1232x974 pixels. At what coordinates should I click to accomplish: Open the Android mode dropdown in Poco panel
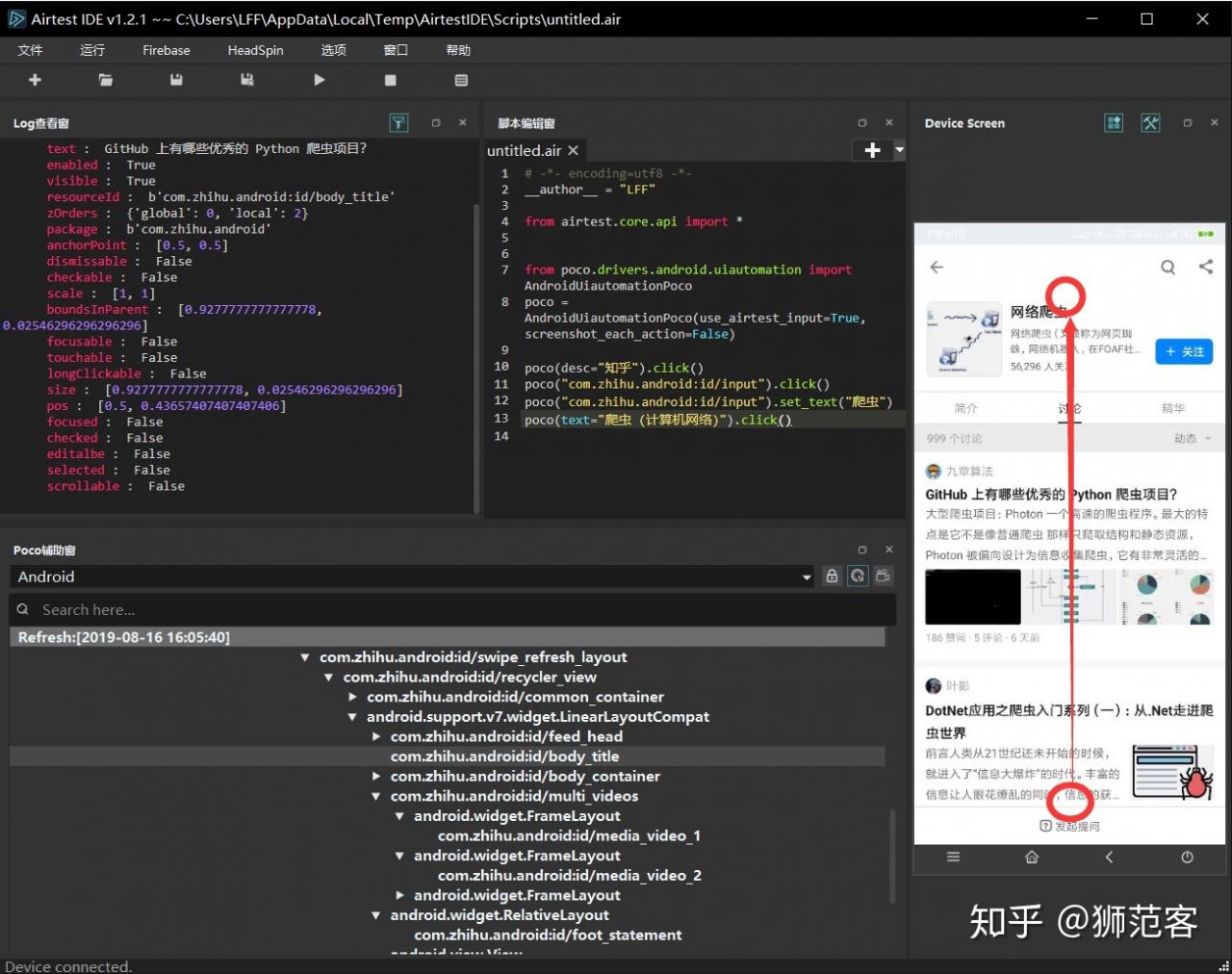click(413, 577)
